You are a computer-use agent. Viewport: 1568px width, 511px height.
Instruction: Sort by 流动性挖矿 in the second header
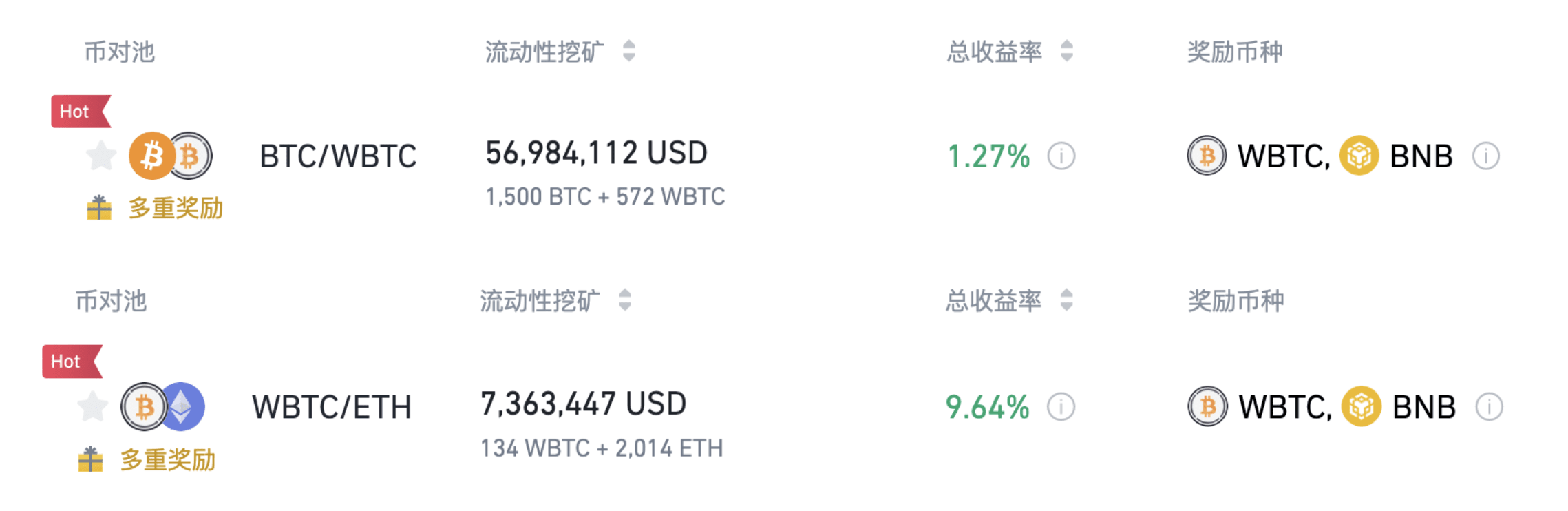coord(624,300)
